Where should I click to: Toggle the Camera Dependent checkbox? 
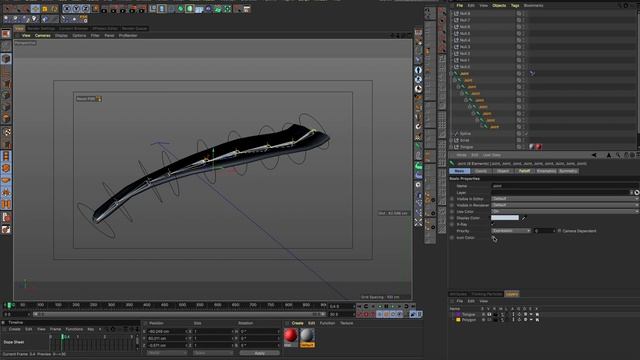tap(560, 231)
